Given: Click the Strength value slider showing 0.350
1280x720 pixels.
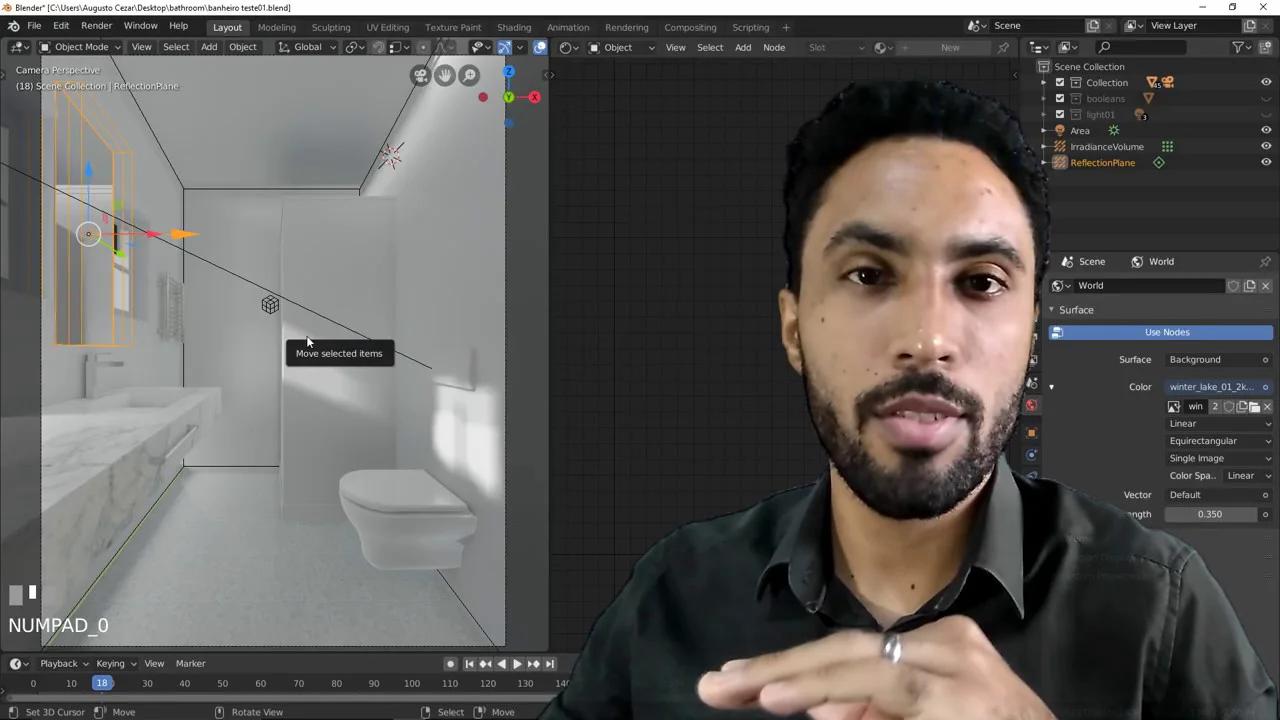Looking at the screenshot, I should (1209, 514).
